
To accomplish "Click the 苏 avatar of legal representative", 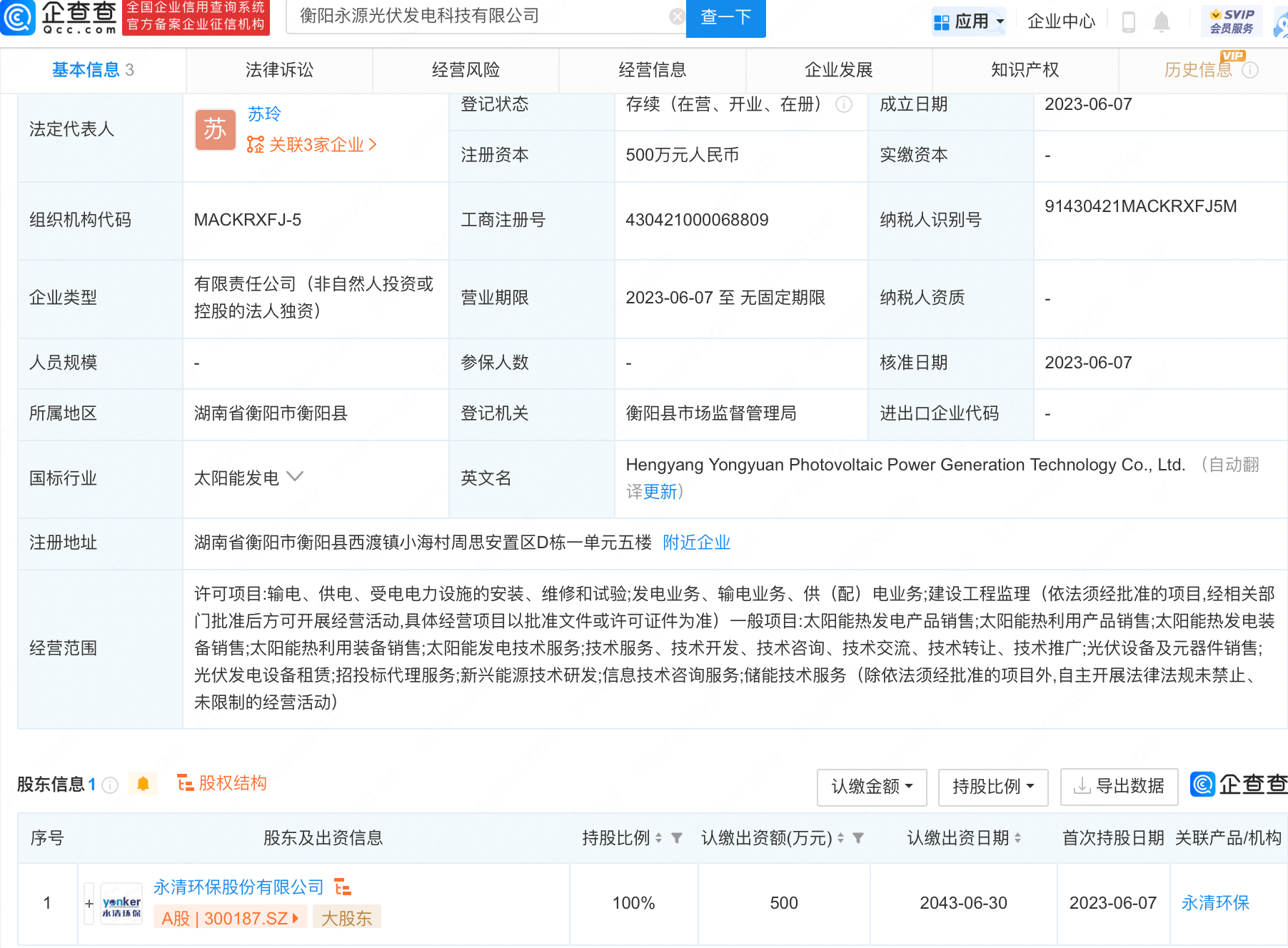I will pos(216,129).
